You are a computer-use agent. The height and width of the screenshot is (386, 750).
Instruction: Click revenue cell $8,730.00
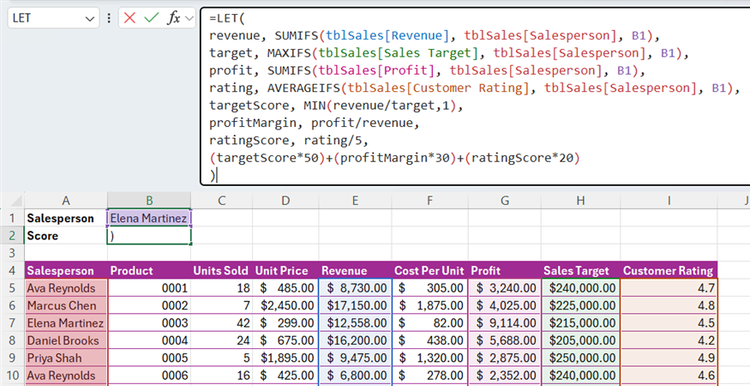click(x=355, y=288)
